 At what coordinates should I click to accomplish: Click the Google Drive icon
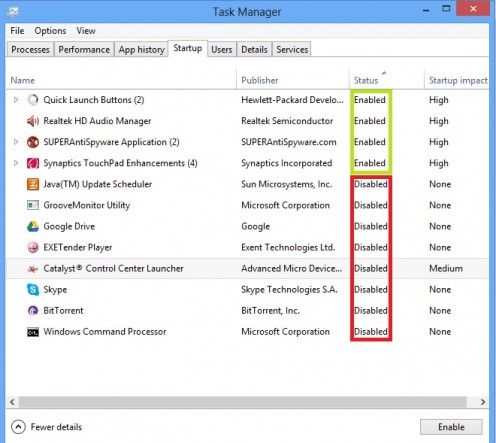(33, 227)
